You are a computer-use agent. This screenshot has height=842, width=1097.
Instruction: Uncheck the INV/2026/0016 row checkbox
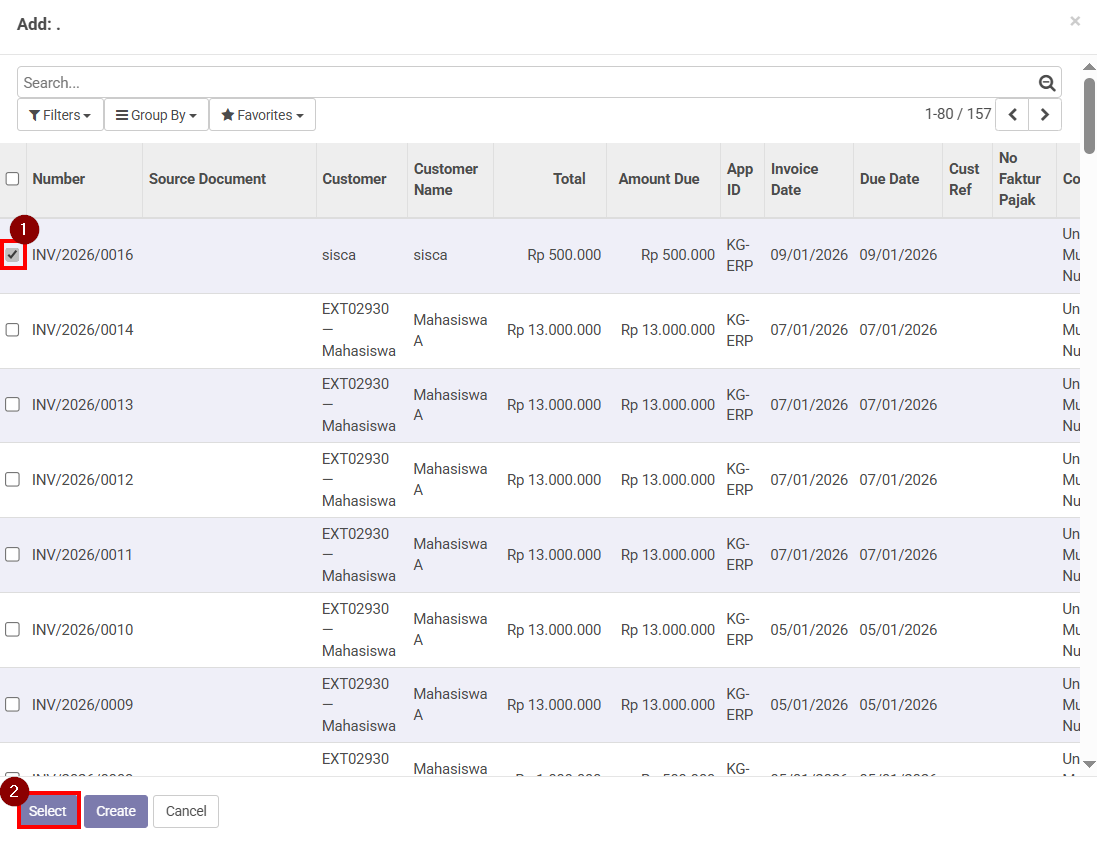[x=13, y=255]
